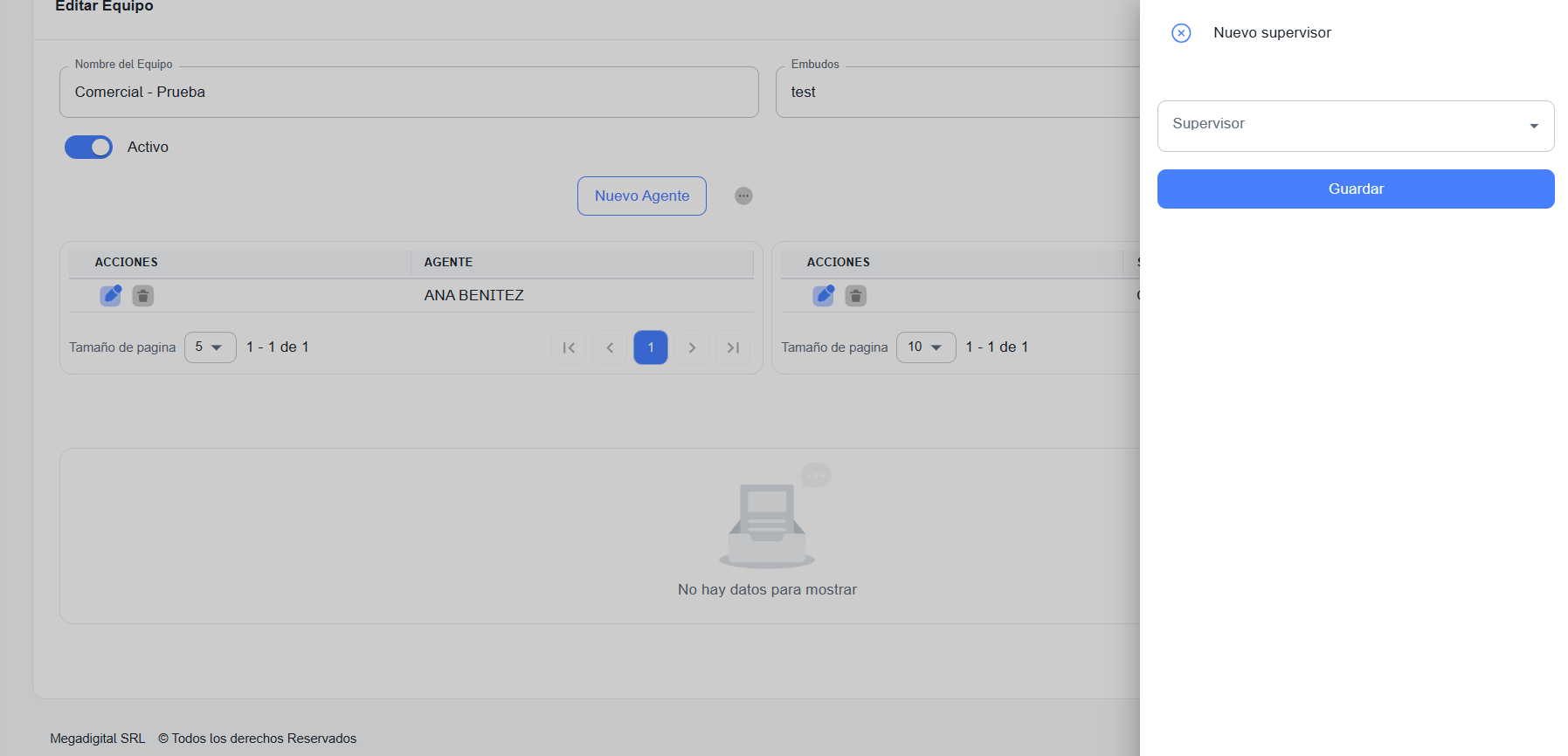1568x756 pixels.
Task: Click the Embudos field showing test
Action: point(957,93)
